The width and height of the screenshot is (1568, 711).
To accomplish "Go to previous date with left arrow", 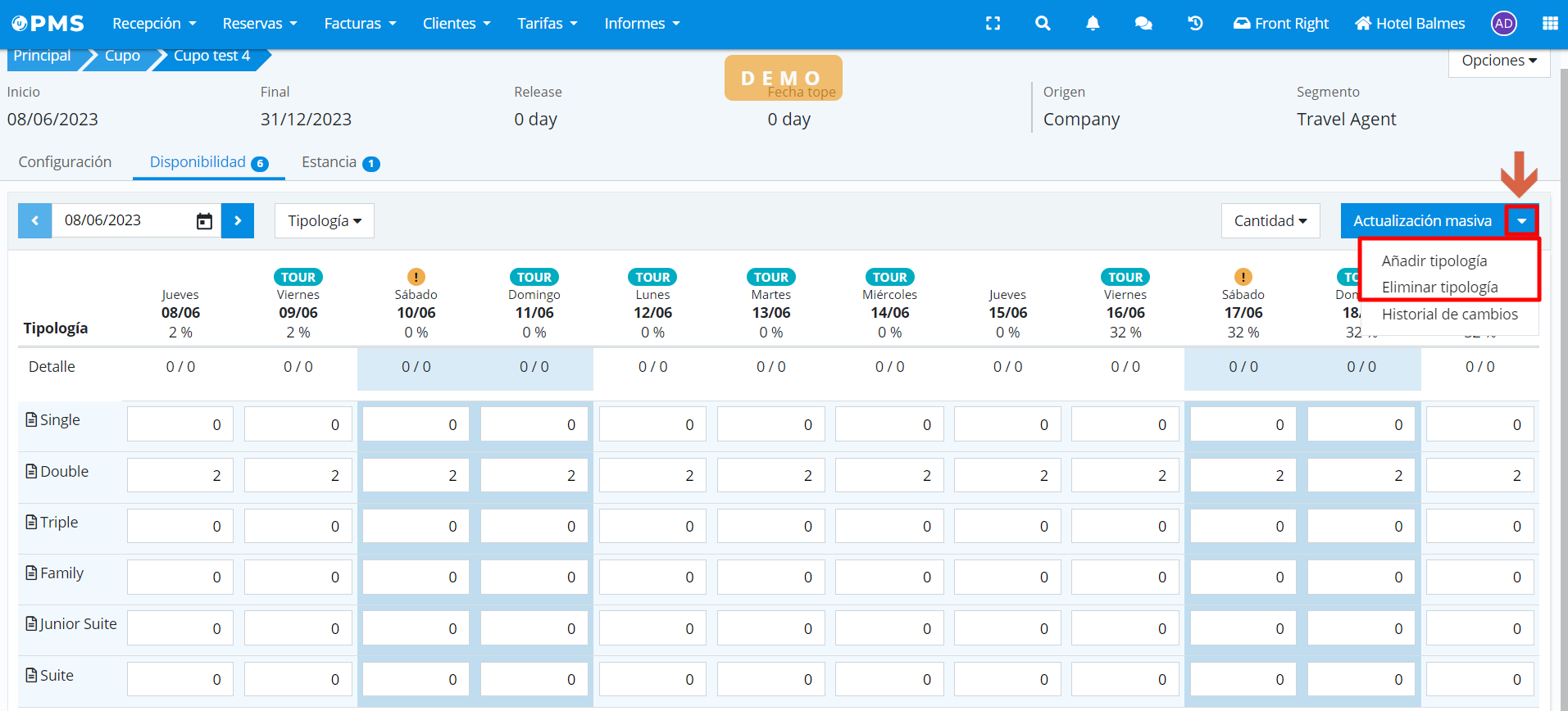I will 35,221.
